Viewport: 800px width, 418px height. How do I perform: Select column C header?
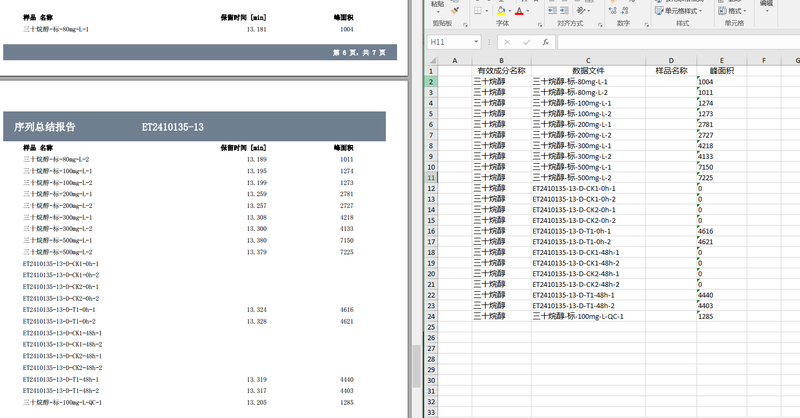(x=588, y=60)
